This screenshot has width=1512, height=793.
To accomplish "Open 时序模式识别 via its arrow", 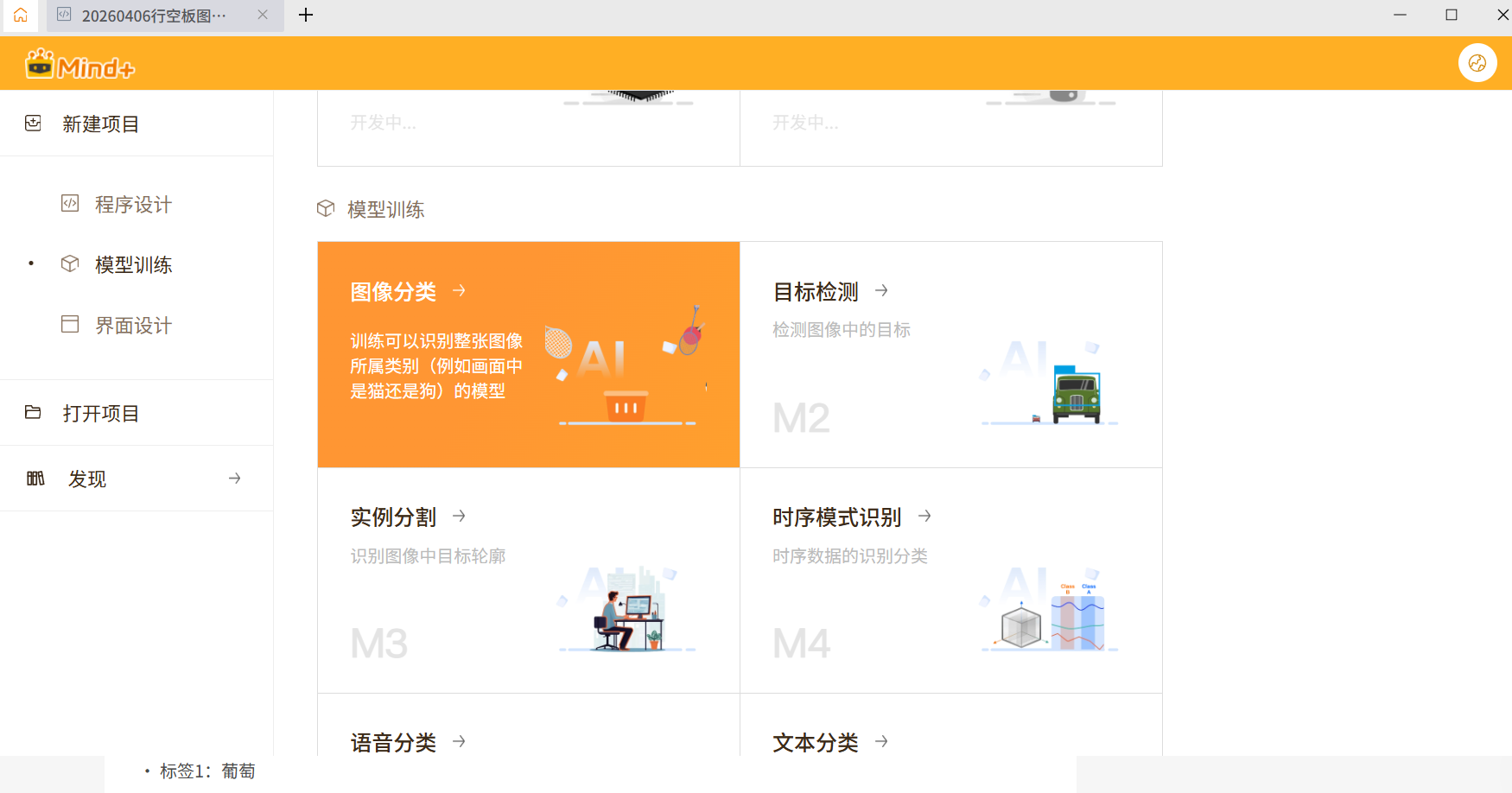I will click(x=924, y=517).
